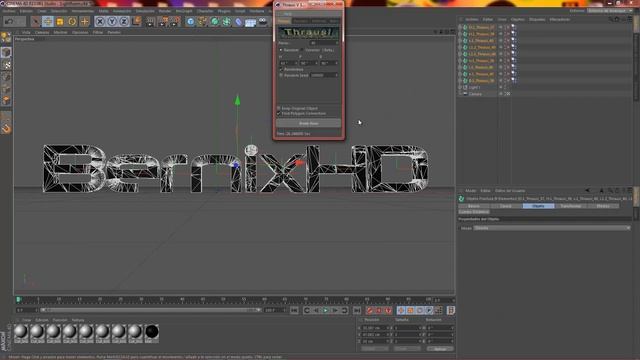Viewport: 640px width, 360px height.
Task: Select the first grey material sphere
Action: click(x=21, y=331)
